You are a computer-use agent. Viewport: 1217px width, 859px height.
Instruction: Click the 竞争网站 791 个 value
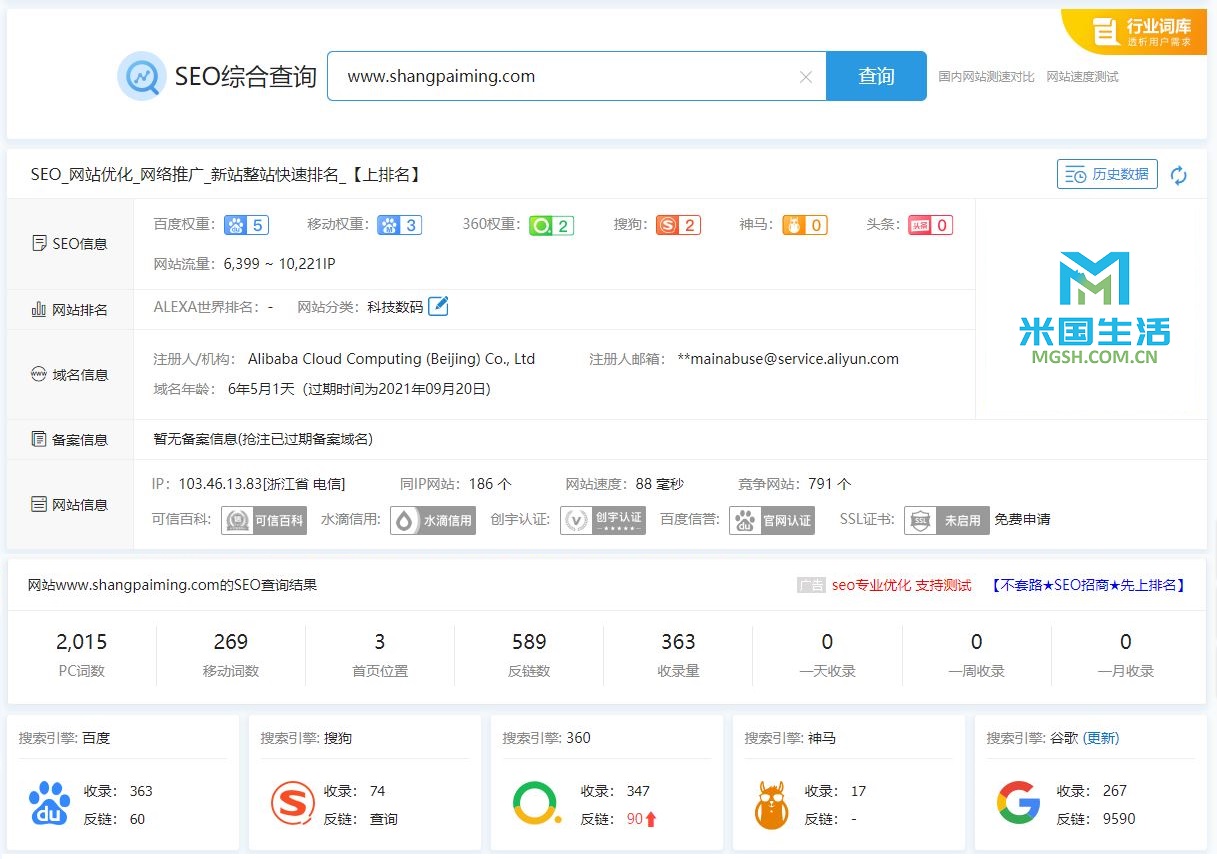pyautogui.click(x=829, y=484)
